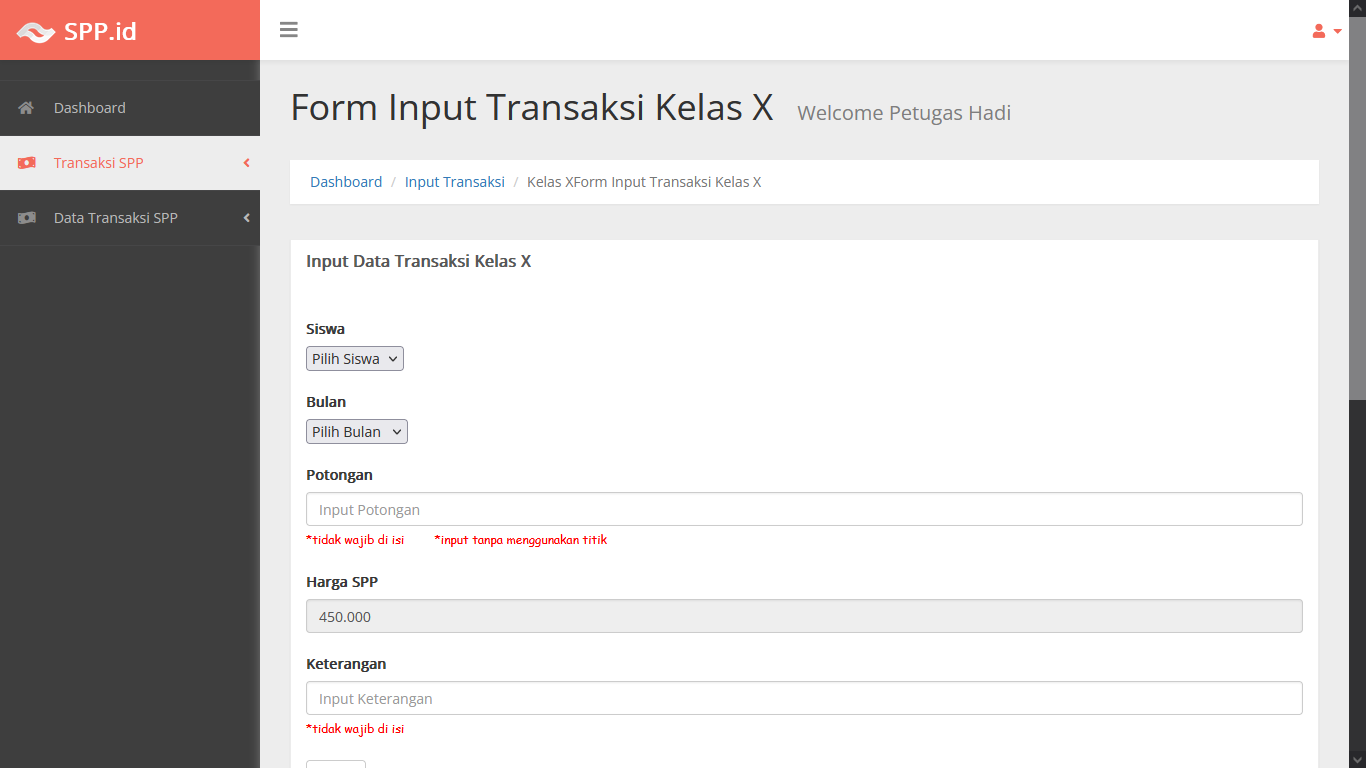The image size is (1366, 768).
Task: Open the user profile icon
Action: 1319,31
